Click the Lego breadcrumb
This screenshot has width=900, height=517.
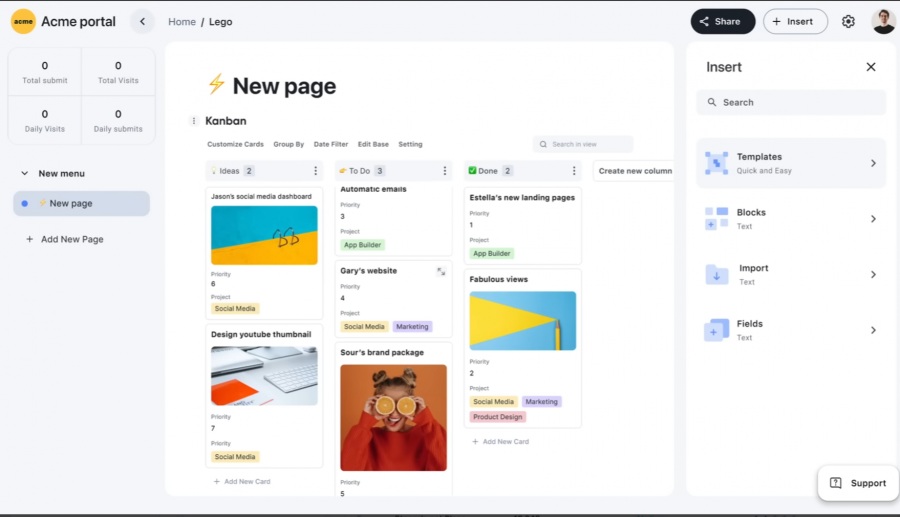tap(220, 22)
